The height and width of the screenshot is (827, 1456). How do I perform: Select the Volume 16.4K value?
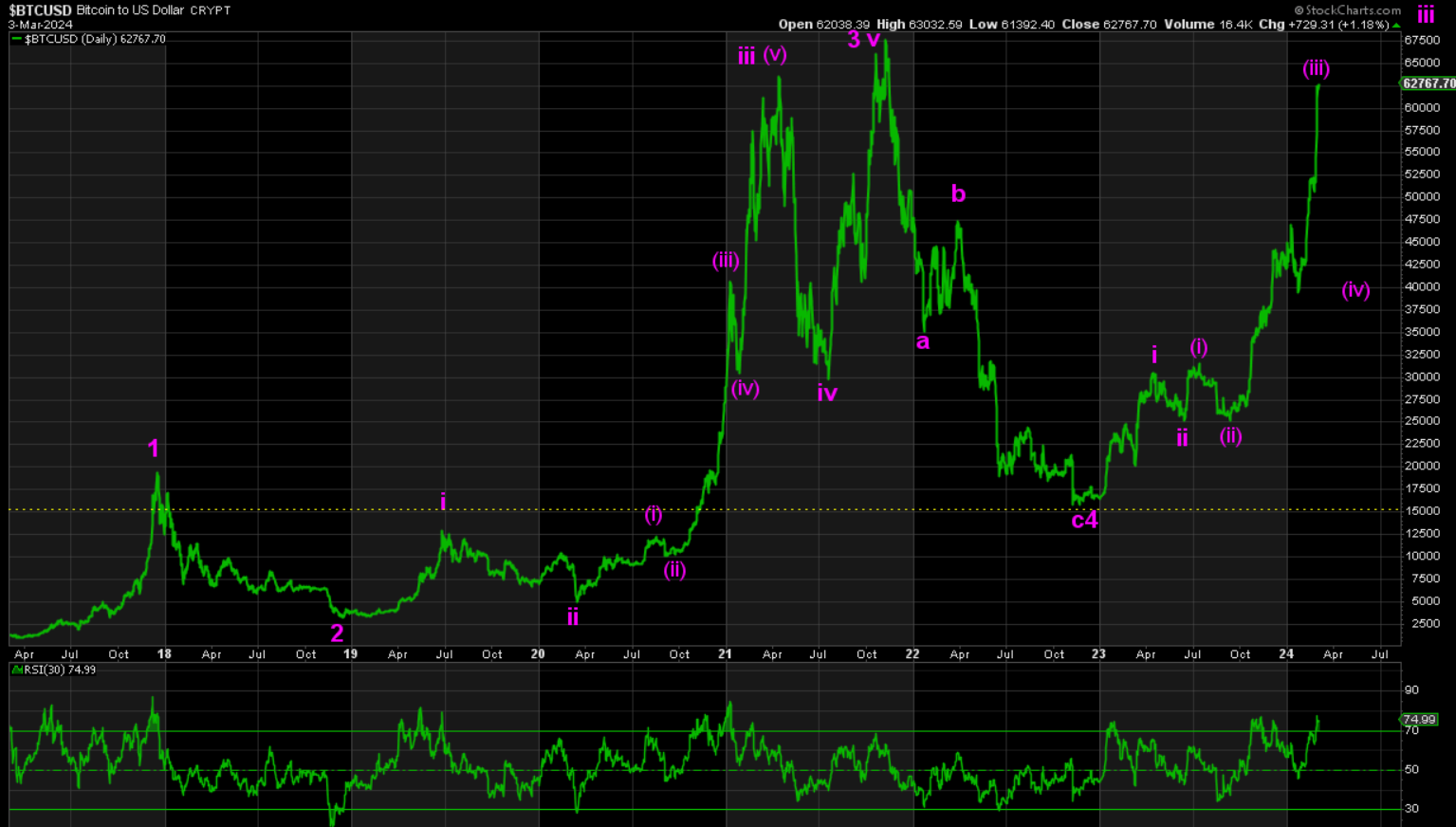pyautogui.click(x=1208, y=25)
